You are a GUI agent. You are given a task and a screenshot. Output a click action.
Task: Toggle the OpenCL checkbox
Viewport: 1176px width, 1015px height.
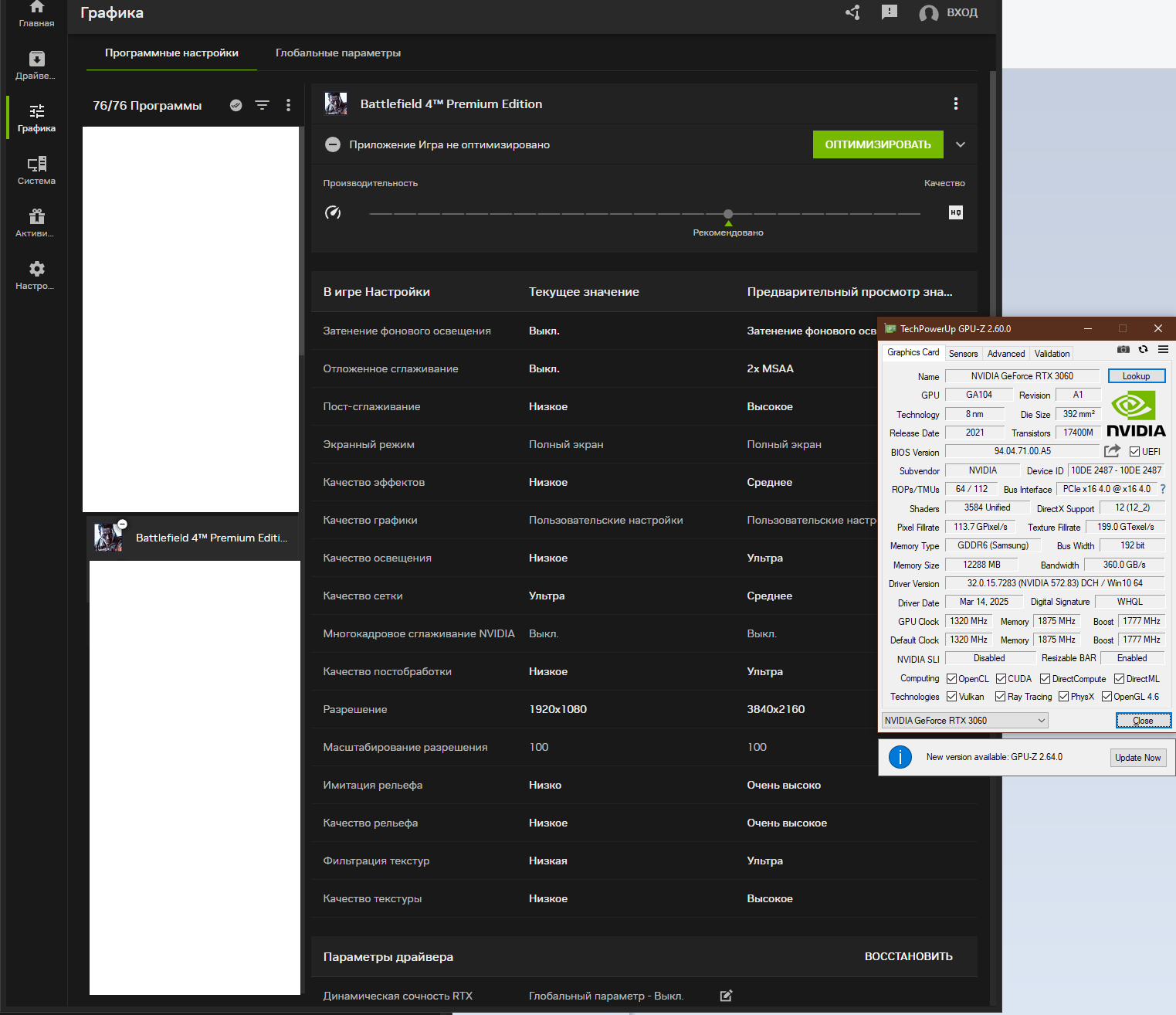coord(952,679)
